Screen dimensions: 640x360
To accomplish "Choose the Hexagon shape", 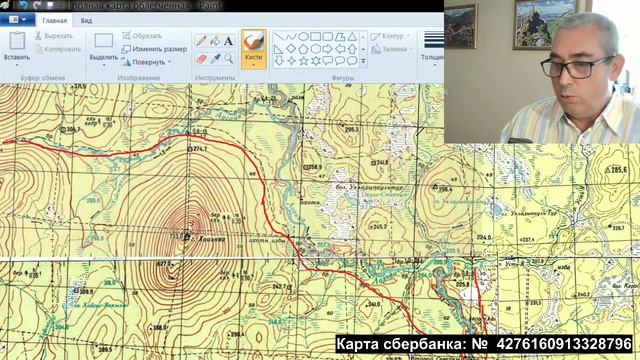I will [x=316, y=49].
